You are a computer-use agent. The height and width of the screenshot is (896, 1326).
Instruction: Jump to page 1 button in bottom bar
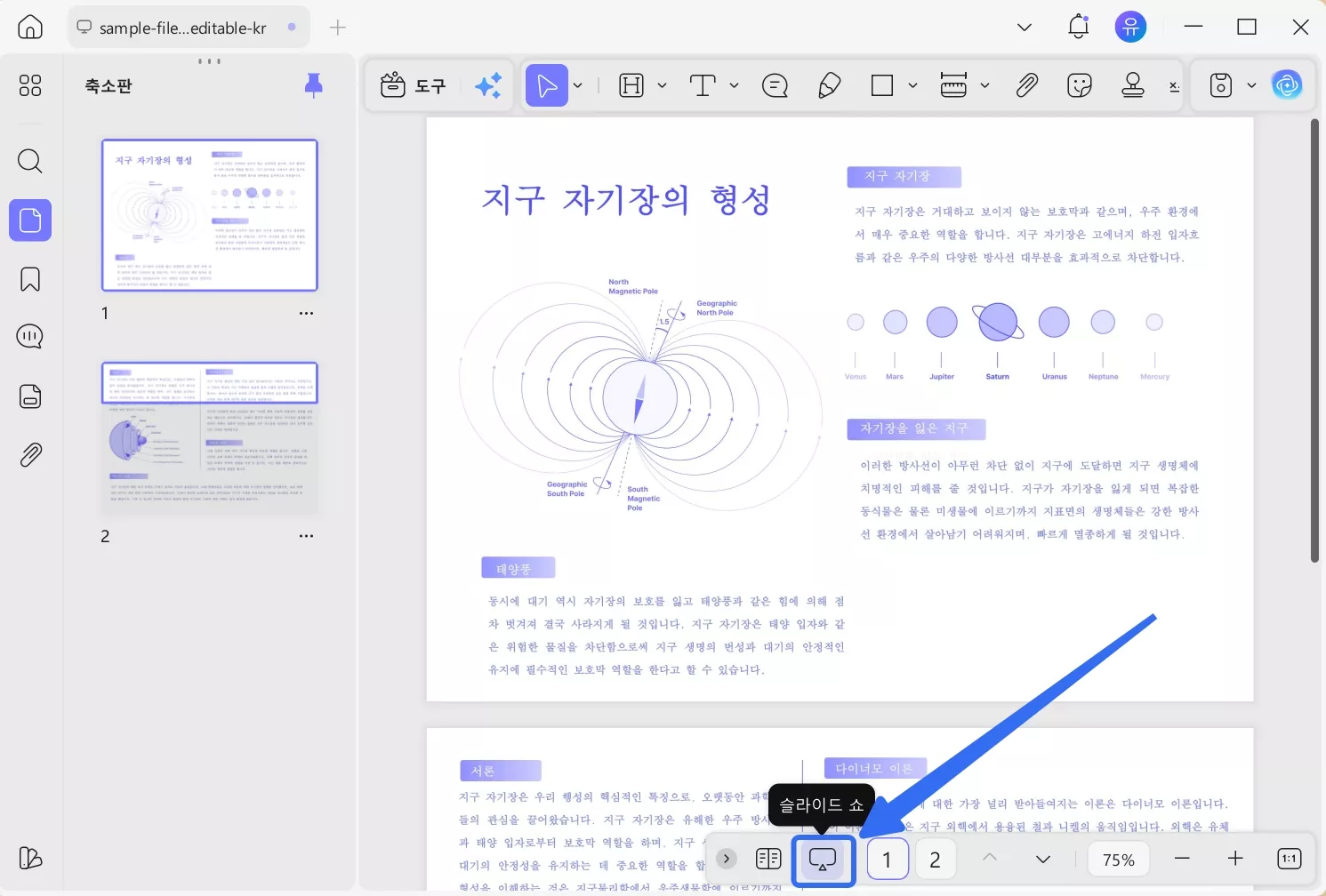pos(887,860)
